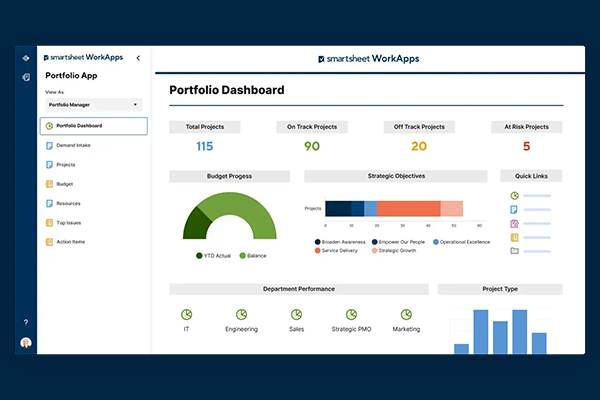Click the Action Items sidebar link

tap(70, 242)
